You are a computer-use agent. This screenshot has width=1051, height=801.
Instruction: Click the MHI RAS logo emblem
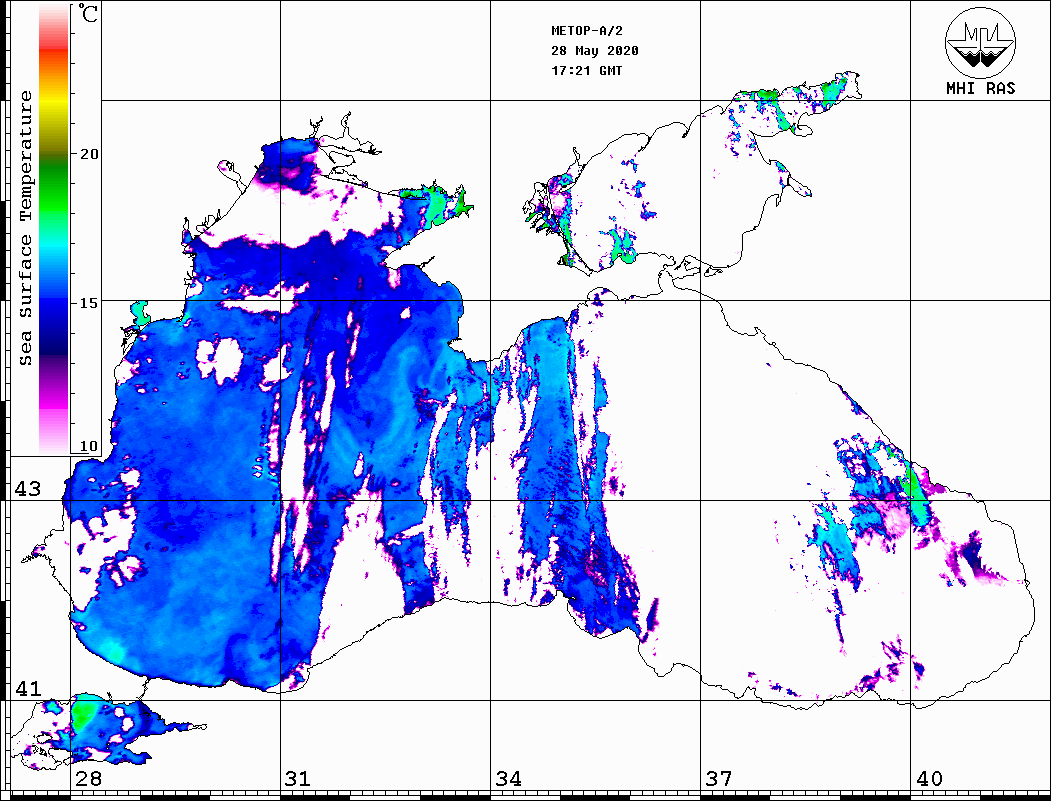(x=980, y=40)
